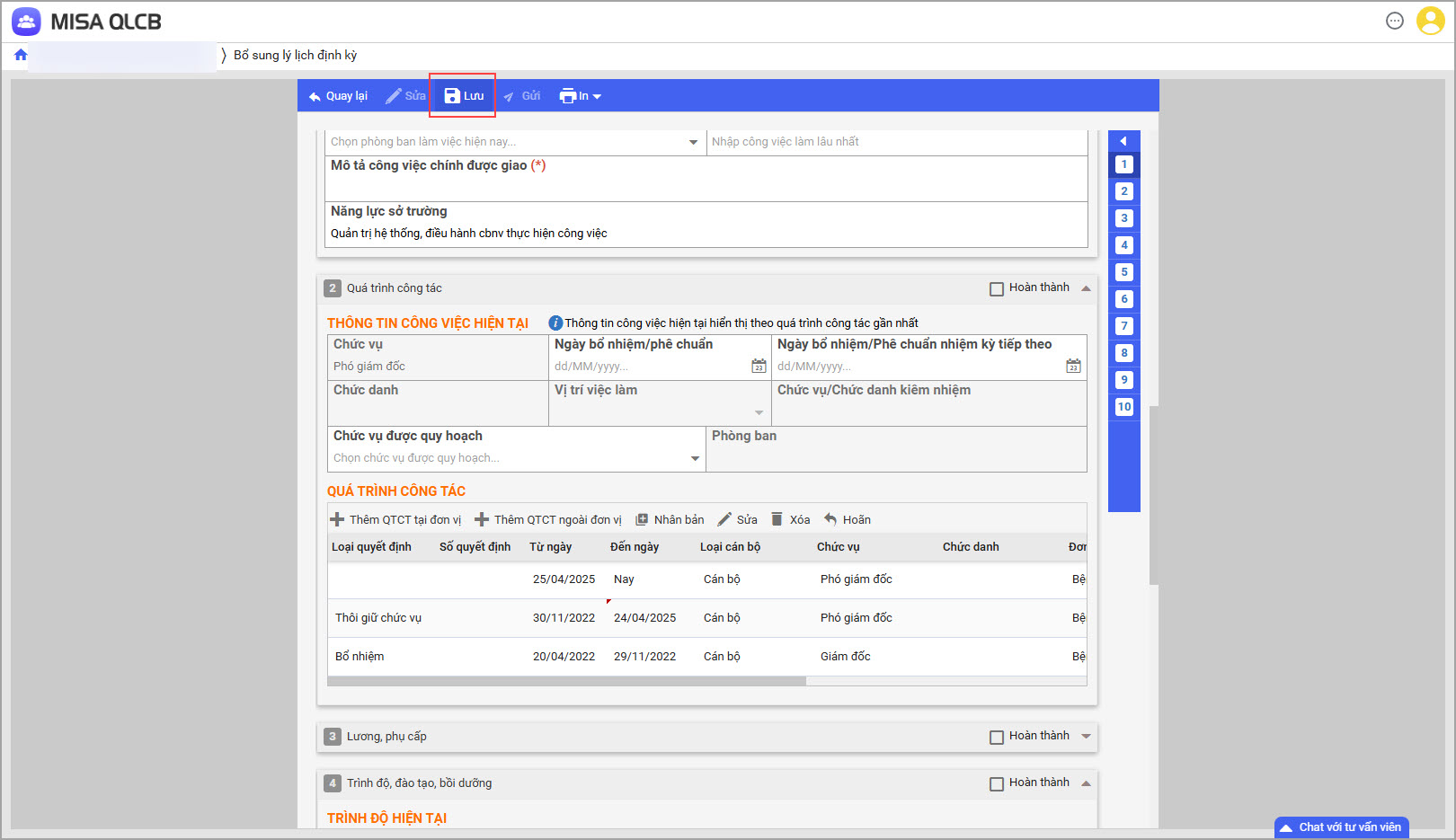Image resolution: width=1456 pixels, height=840 pixels.
Task: Click Thêm QTCT tại đơn vị button
Action: pos(395,519)
